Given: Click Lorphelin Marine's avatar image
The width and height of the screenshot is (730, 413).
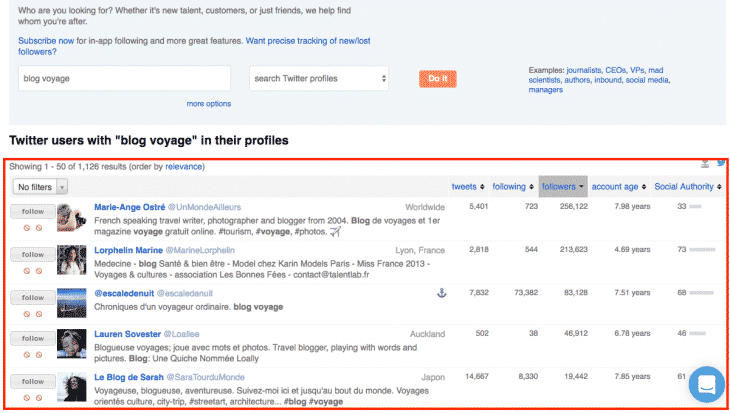Looking at the screenshot, I should point(72,261).
